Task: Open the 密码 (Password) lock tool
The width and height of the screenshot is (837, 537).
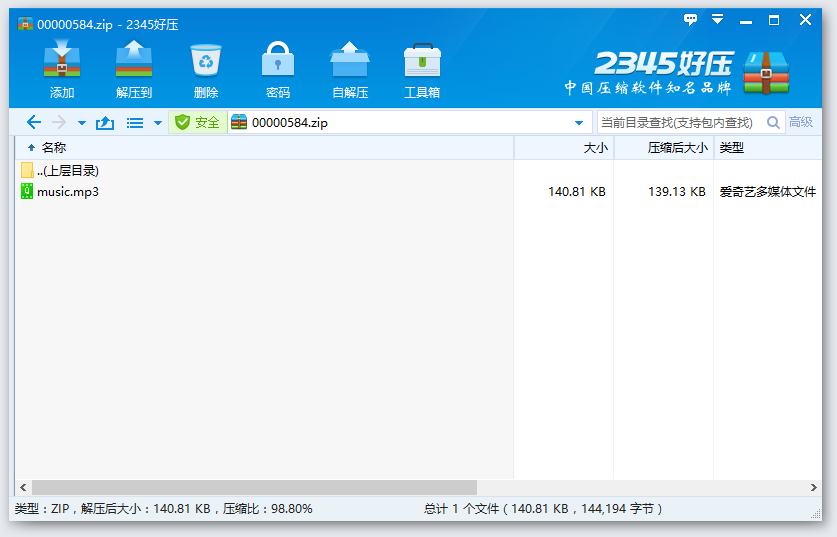Action: click(x=278, y=69)
